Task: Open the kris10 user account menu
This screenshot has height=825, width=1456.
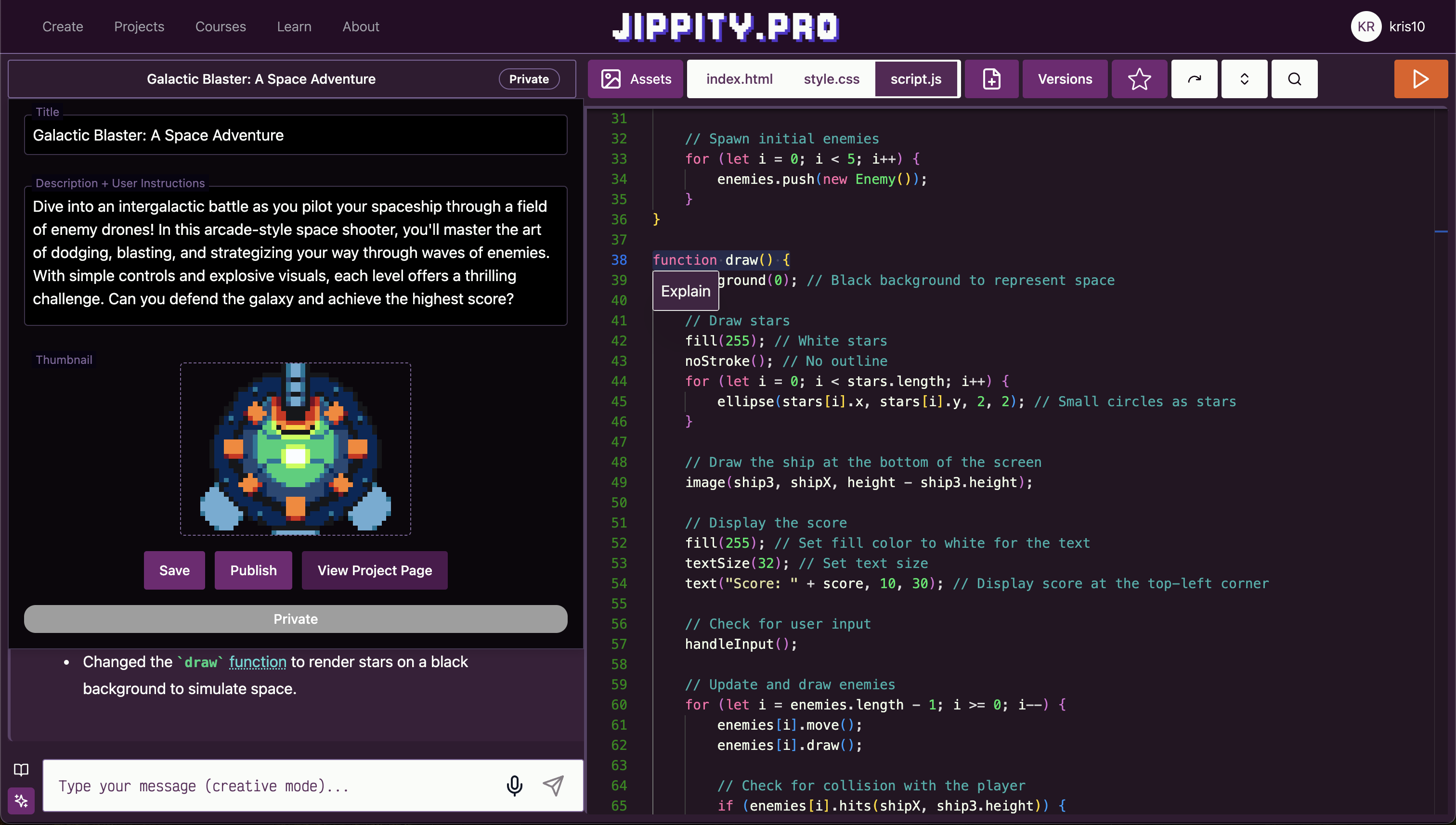Action: tap(1388, 26)
